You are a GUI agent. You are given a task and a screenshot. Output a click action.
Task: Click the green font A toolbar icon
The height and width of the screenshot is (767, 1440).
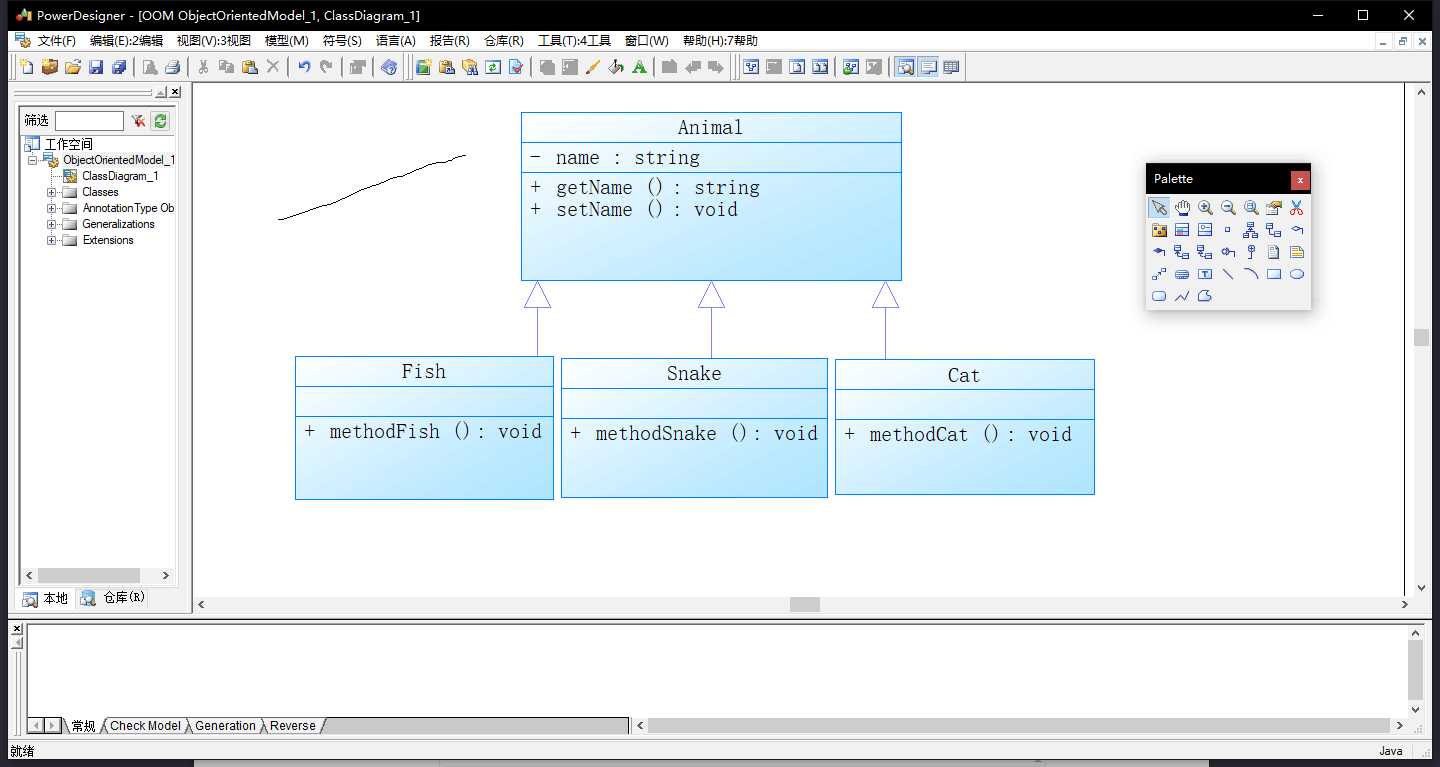coord(639,67)
